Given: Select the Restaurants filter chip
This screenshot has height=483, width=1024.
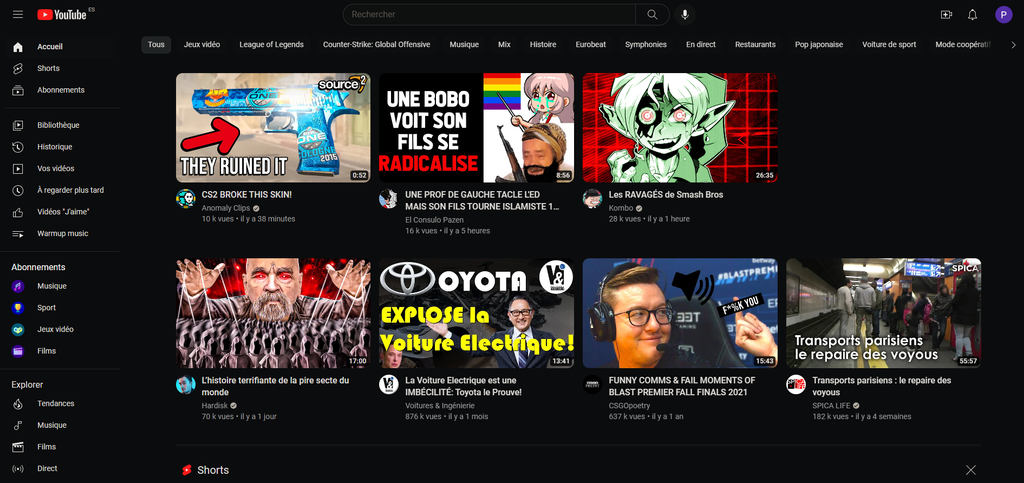Looking at the screenshot, I should pos(756,45).
